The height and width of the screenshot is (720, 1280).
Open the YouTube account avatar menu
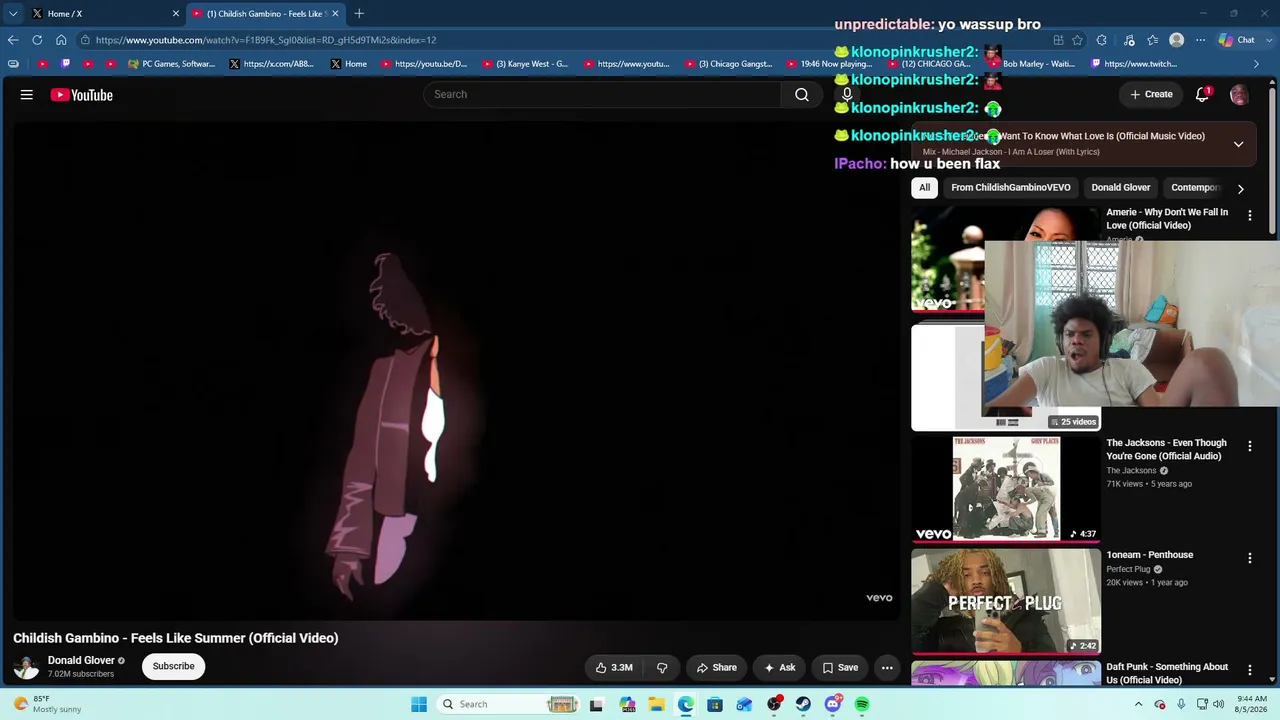pyautogui.click(x=1239, y=94)
